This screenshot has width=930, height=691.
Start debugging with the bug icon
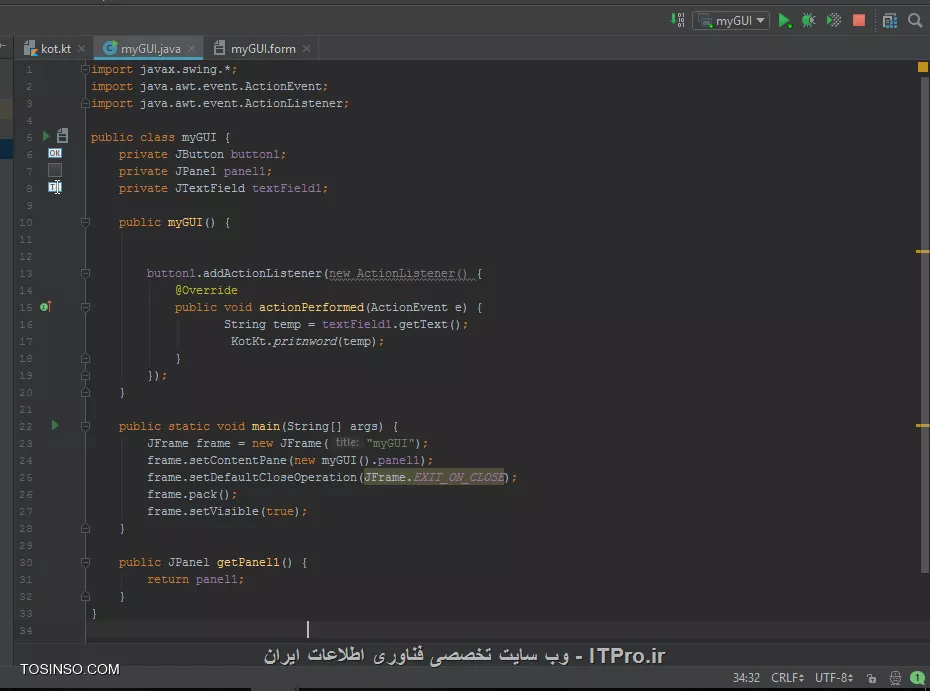(808, 21)
